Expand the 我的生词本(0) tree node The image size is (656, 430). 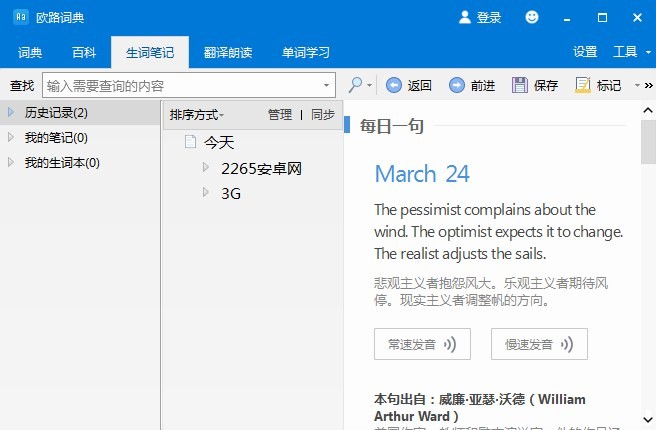(x=11, y=162)
